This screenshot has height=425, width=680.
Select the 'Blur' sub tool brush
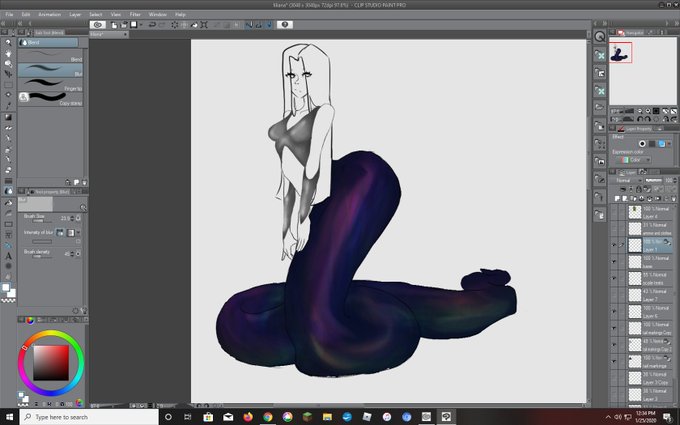tap(50, 71)
